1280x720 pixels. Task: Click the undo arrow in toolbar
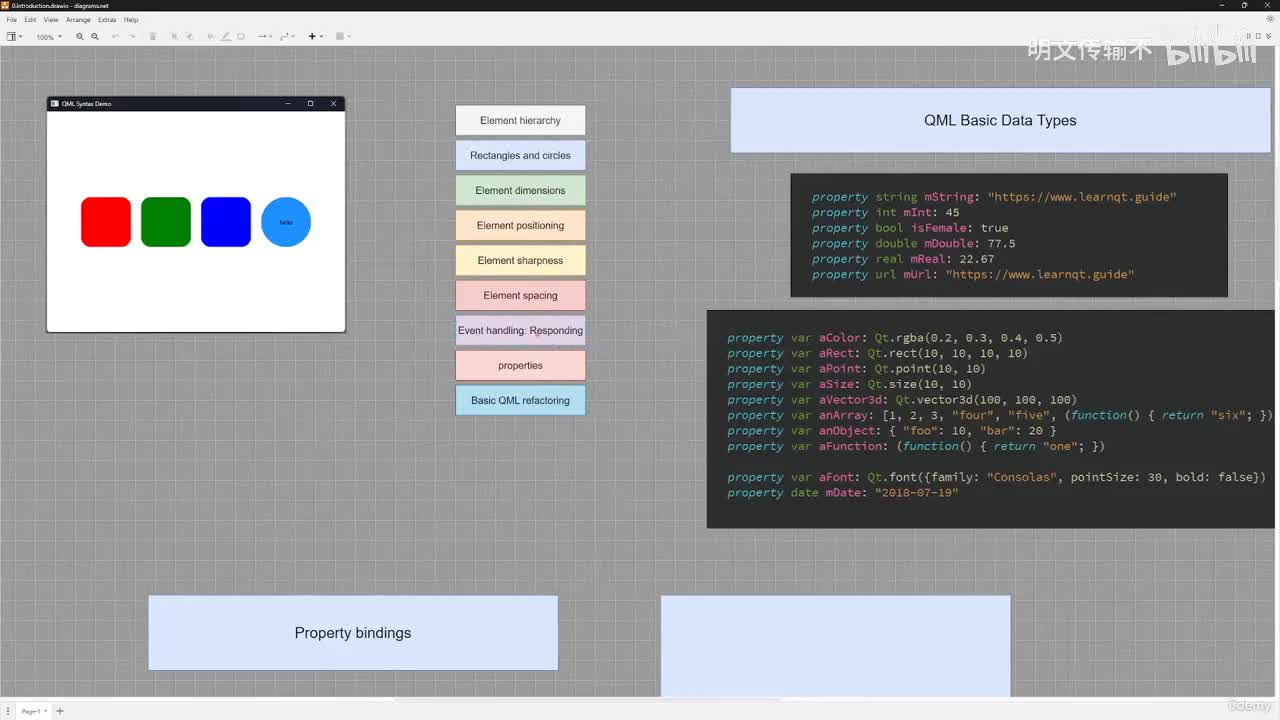pyautogui.click(x=116, y=37)
